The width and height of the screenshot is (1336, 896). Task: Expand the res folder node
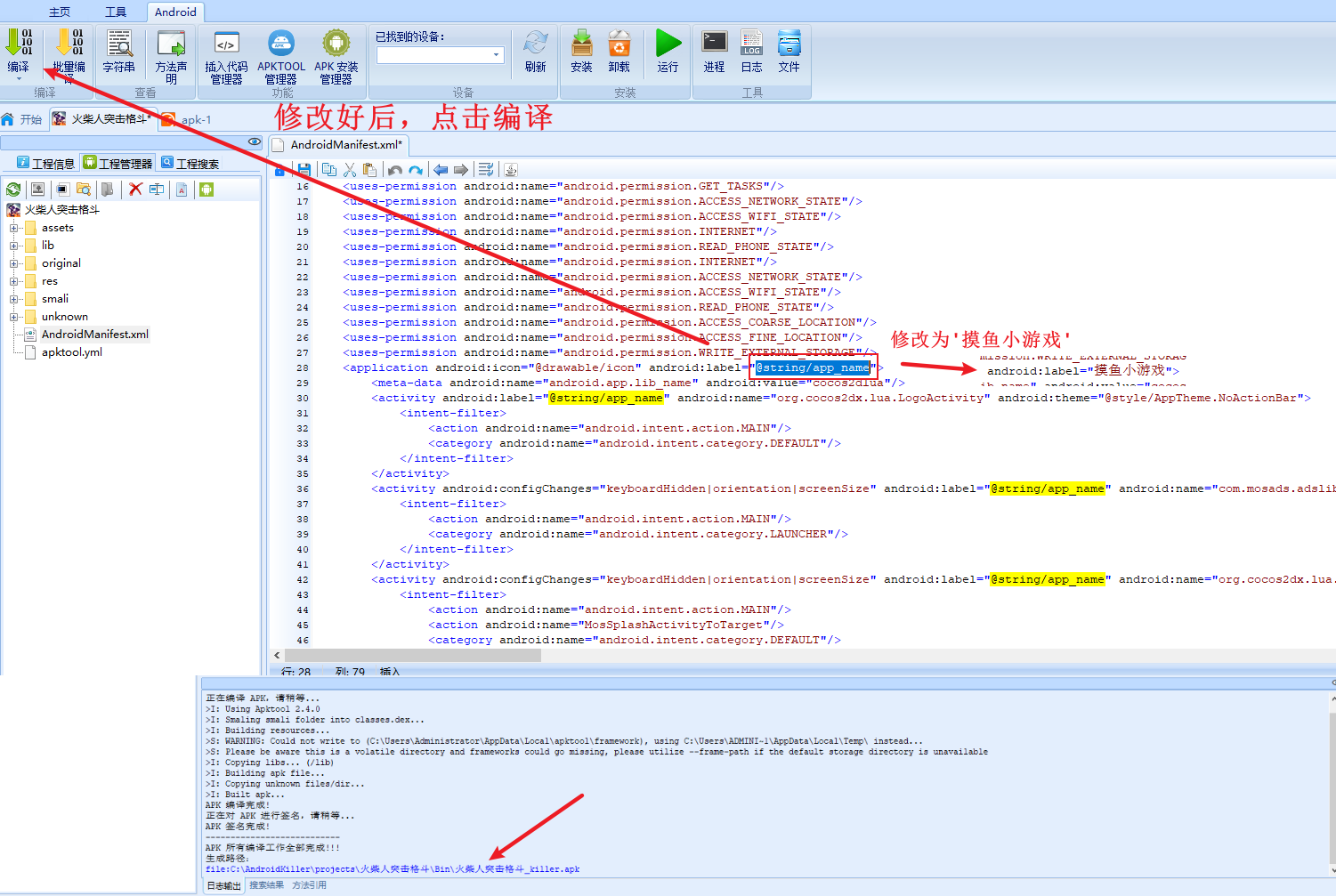point(14,281)
